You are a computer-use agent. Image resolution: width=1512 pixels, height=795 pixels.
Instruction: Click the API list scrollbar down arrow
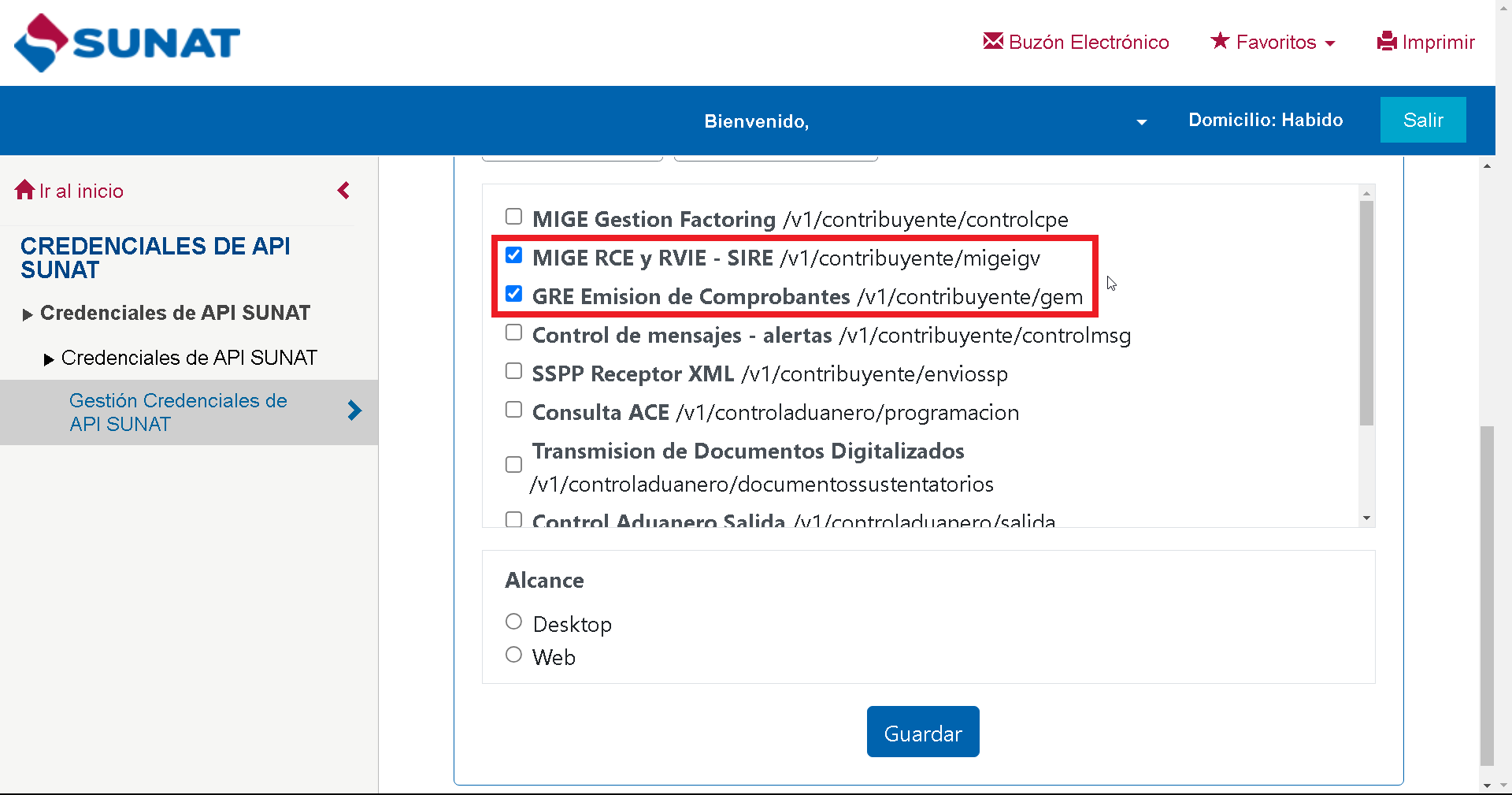click(x=1367, y=518)
